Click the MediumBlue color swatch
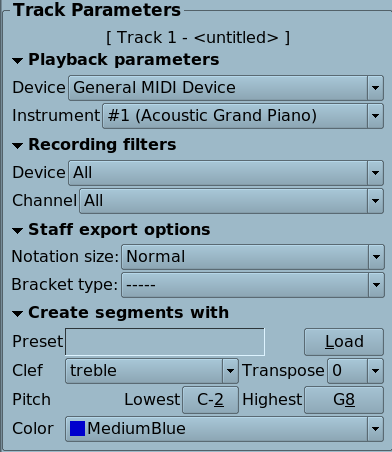 click(77, 429)
